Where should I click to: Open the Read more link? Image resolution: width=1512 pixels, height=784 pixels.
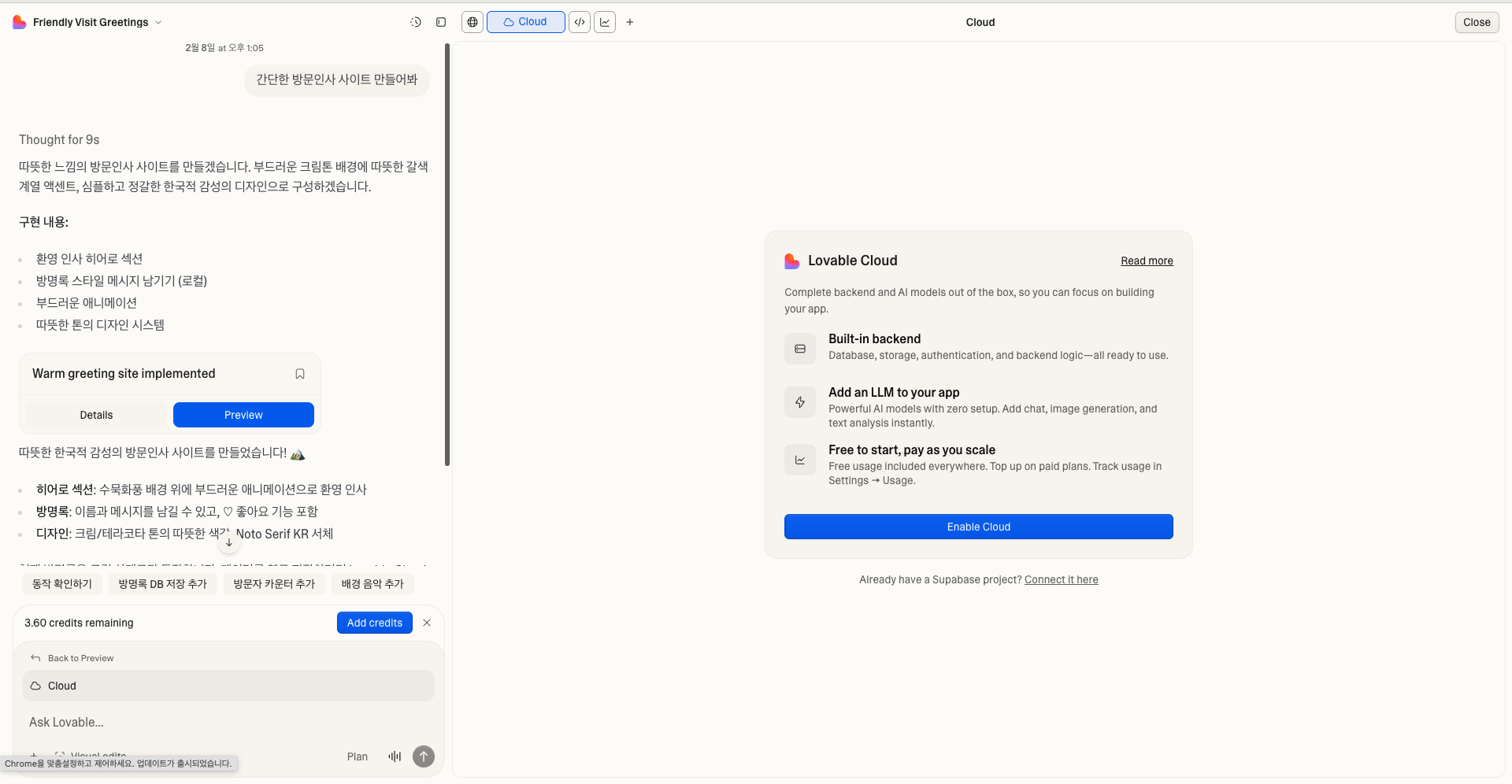(x=1147, y=261)
